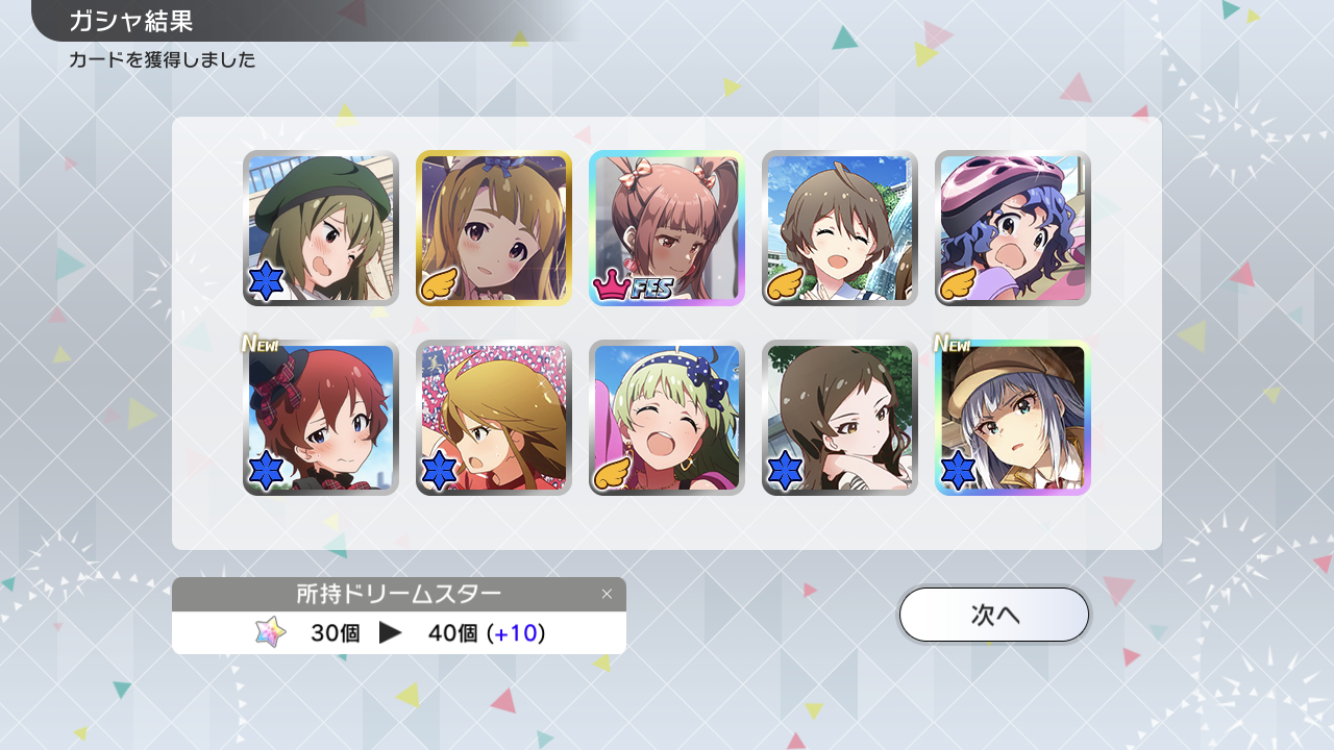1334x750 pixels.
Task: Click the 次へ button
Action: point(994,614)
